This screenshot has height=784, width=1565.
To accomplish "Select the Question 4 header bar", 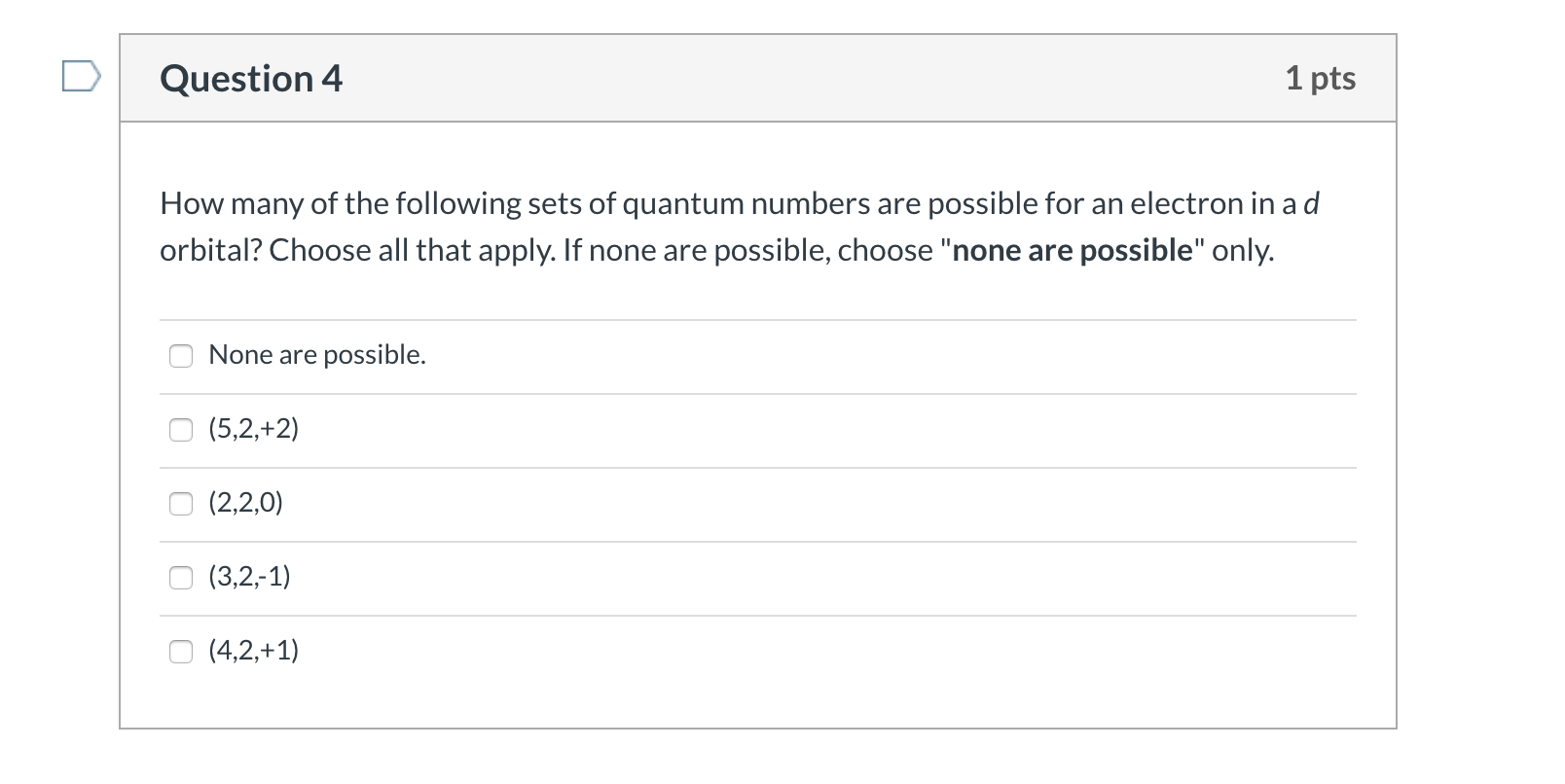I will pos(759,79).
